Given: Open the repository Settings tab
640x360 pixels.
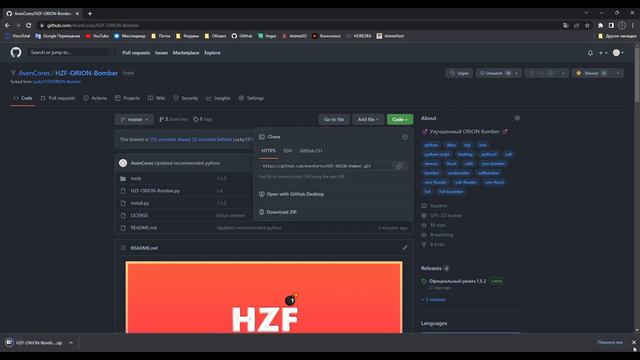Looking at the screenshot, I should click(x=251, y=98).
